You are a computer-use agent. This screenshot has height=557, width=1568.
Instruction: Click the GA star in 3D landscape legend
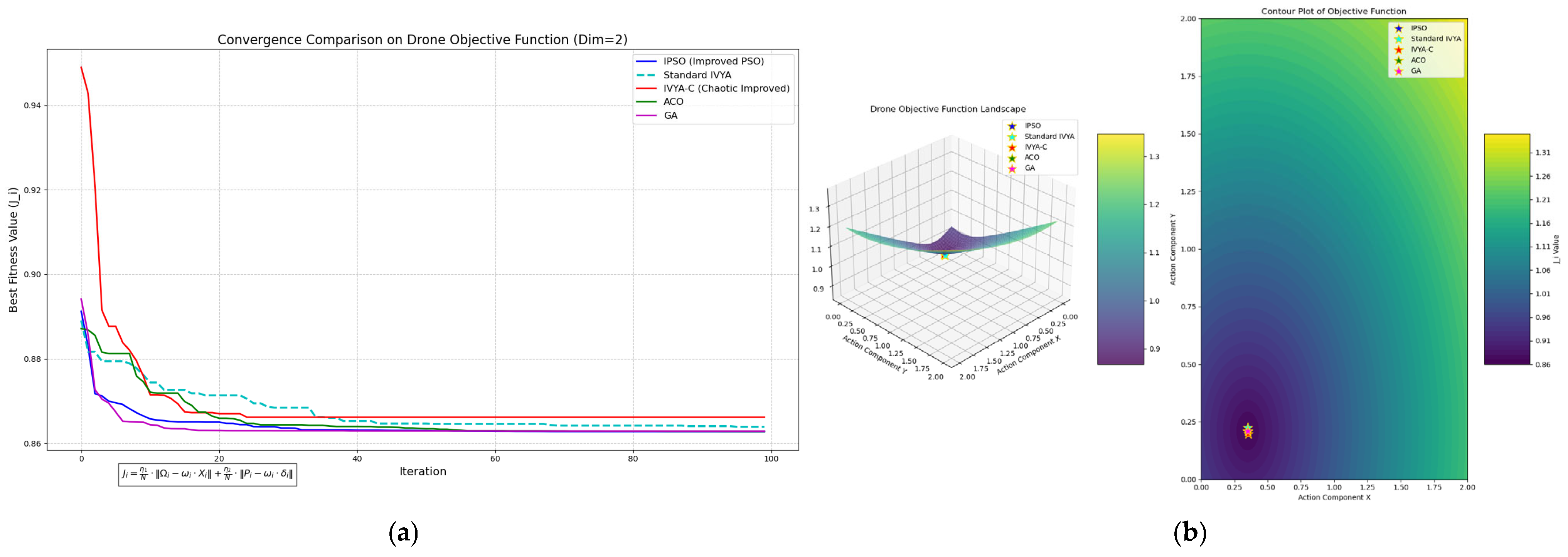pyautogui.click(x=1012, y=168)
